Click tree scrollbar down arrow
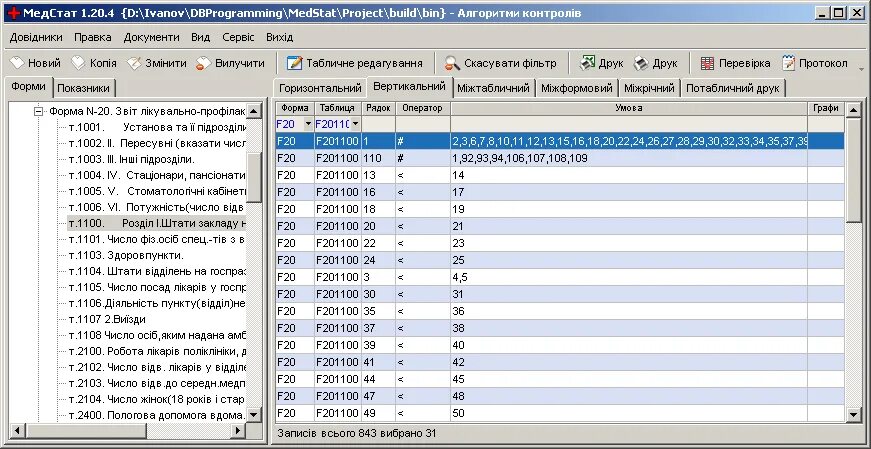Viewport: 871px width, 449px height. pyautogui.click(x=254, y=415)
